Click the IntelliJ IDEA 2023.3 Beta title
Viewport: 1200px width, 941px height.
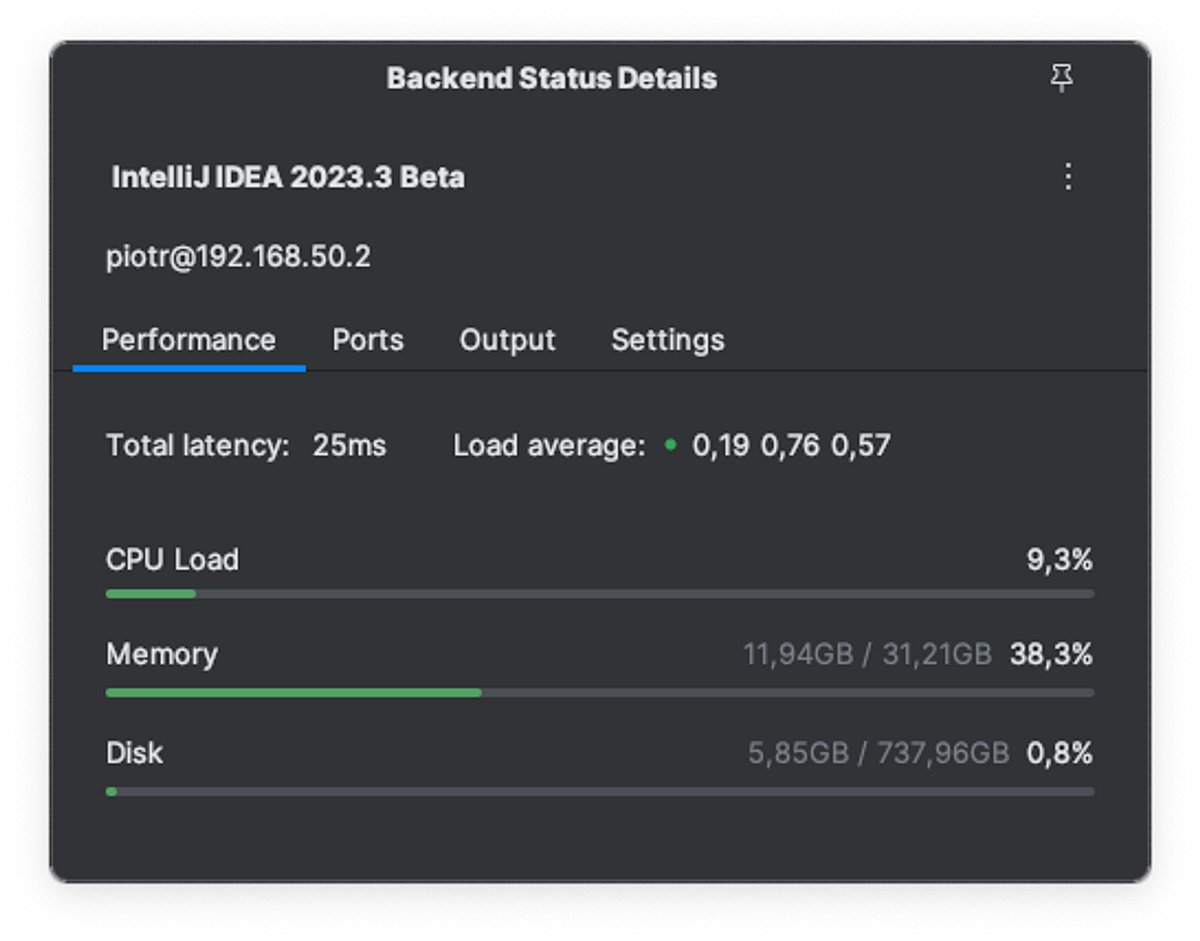(x=288, y=177)
